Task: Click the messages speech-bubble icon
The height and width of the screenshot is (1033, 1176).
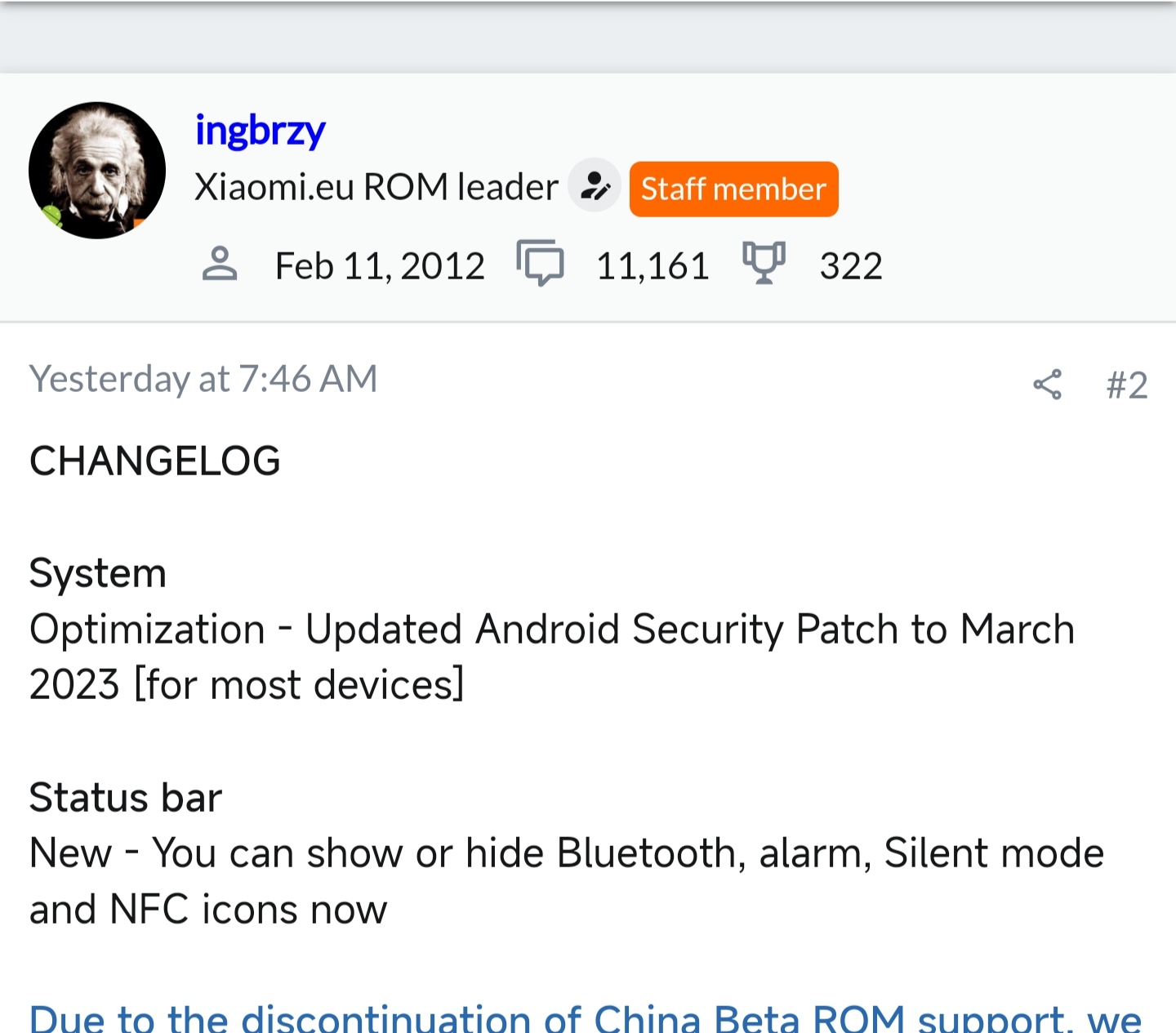Action: pyautogui.click(x=540, y=263)
